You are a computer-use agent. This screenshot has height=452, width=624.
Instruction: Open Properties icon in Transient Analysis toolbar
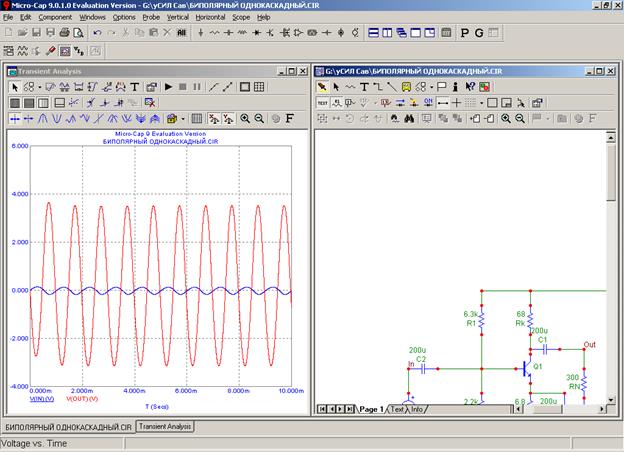tap(152, 87)
